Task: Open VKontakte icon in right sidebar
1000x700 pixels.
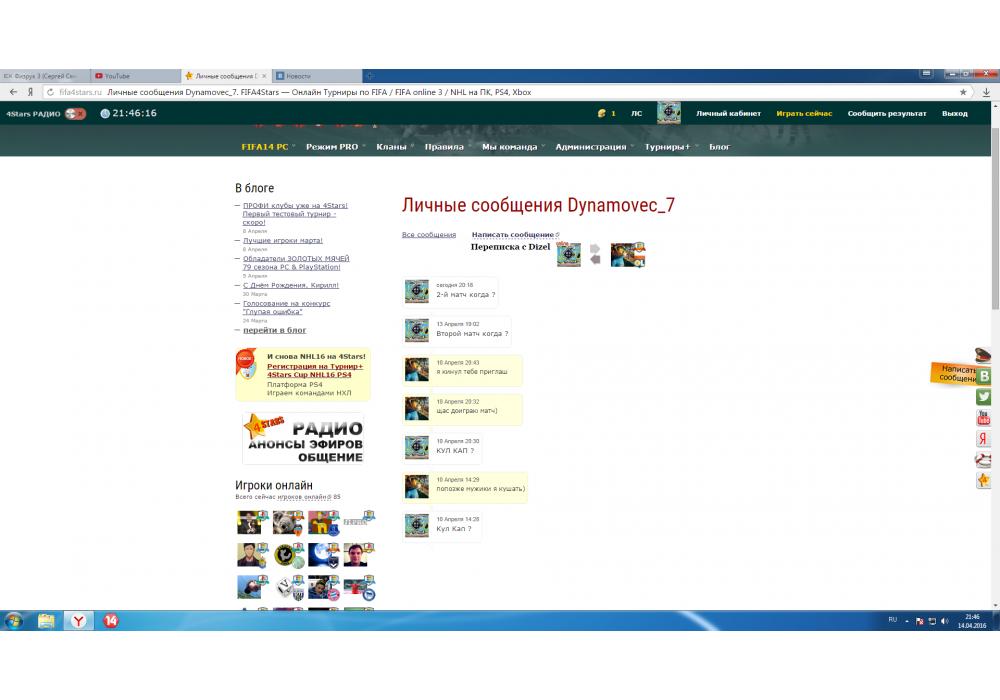Action: [x=983, y=376]
